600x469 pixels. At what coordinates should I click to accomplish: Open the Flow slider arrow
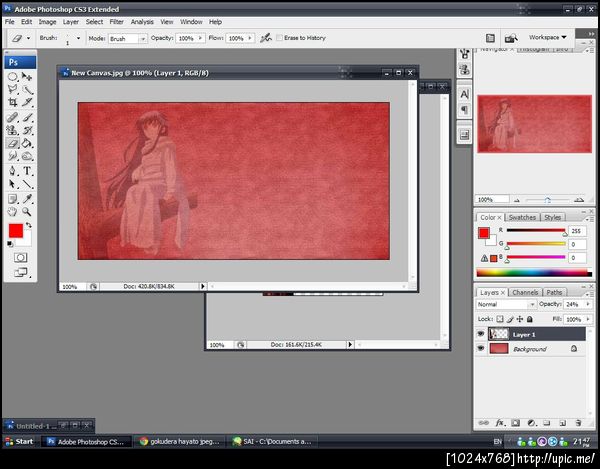tap(250, 38)
